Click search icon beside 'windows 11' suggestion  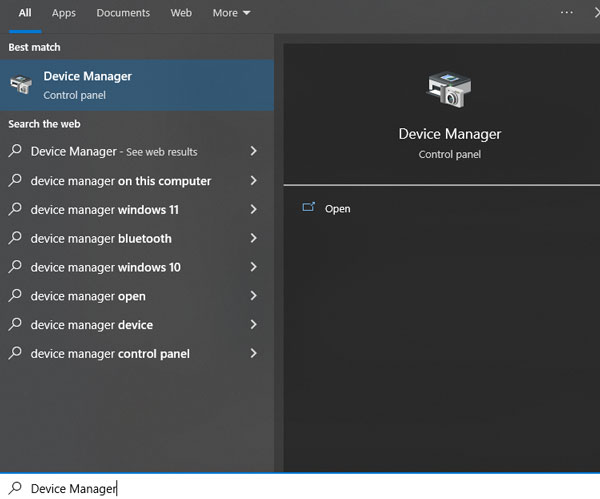coord(15,209)
